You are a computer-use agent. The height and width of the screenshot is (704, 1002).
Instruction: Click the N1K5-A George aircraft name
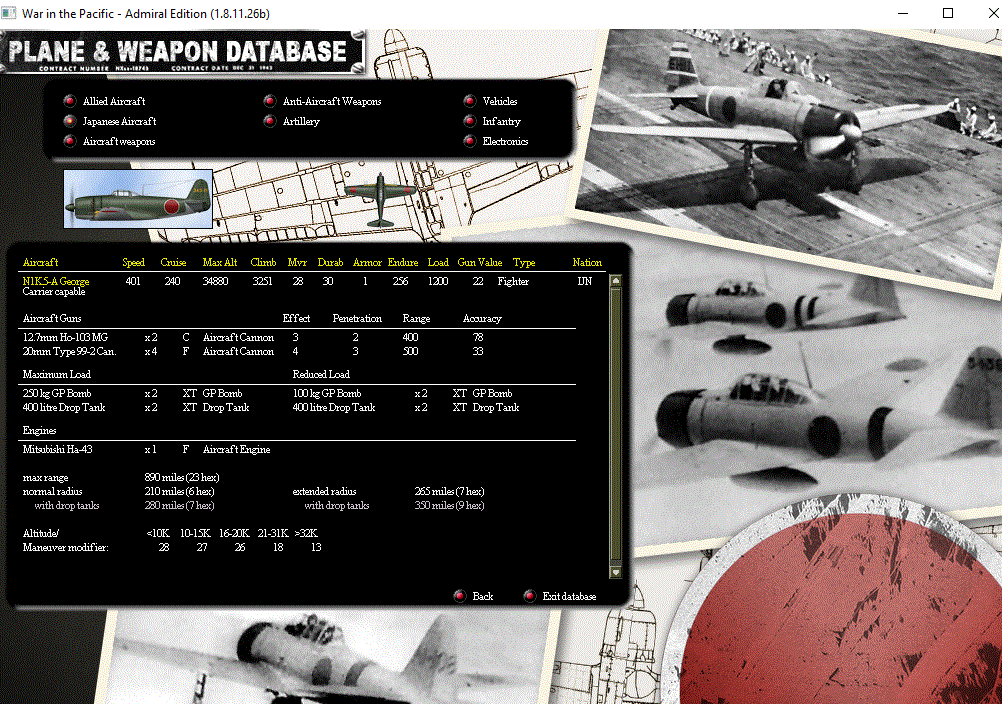point(56,281)
